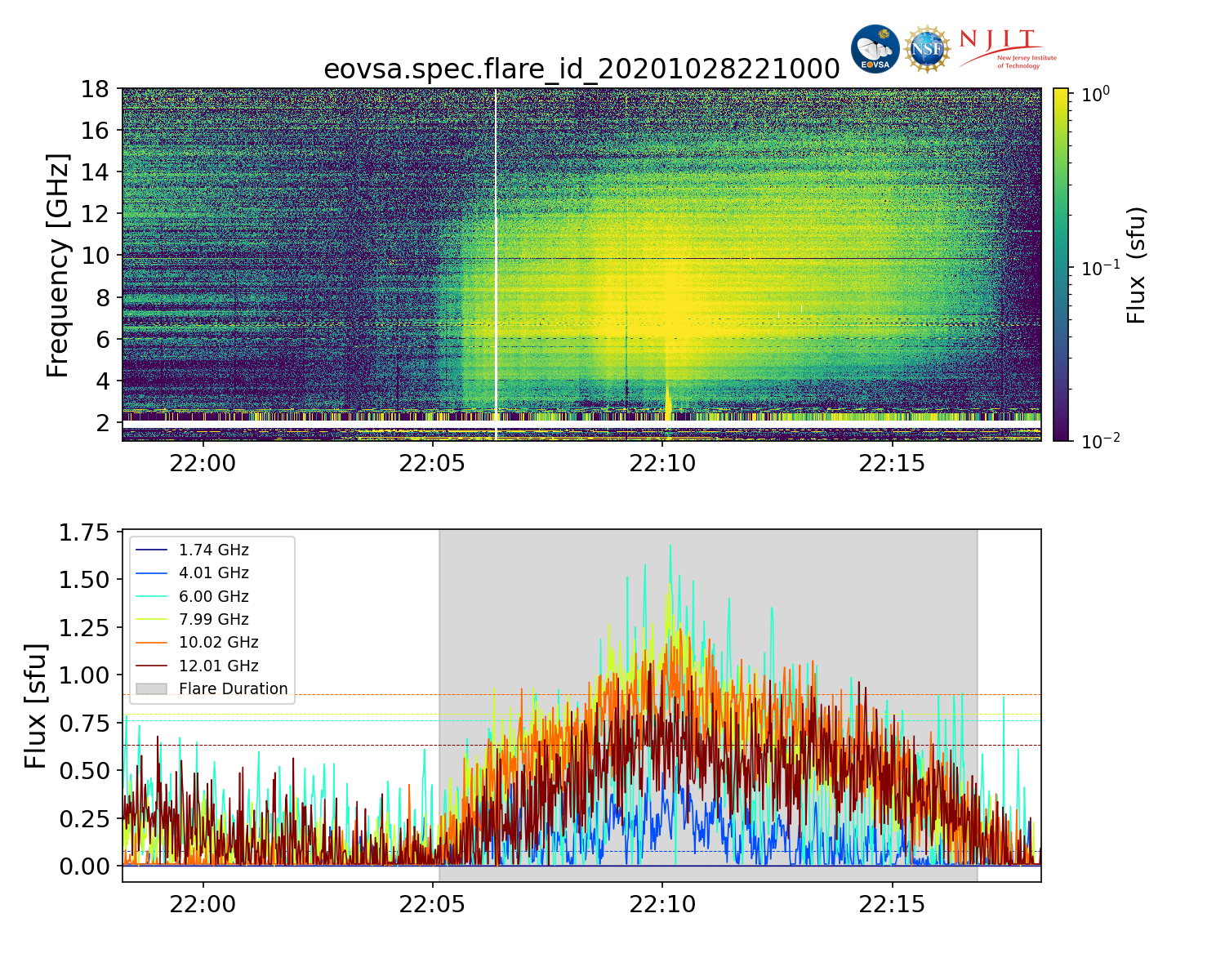Click the 1.75 tick label on the flux axis

pyautogui.click(x=84, y=533)
